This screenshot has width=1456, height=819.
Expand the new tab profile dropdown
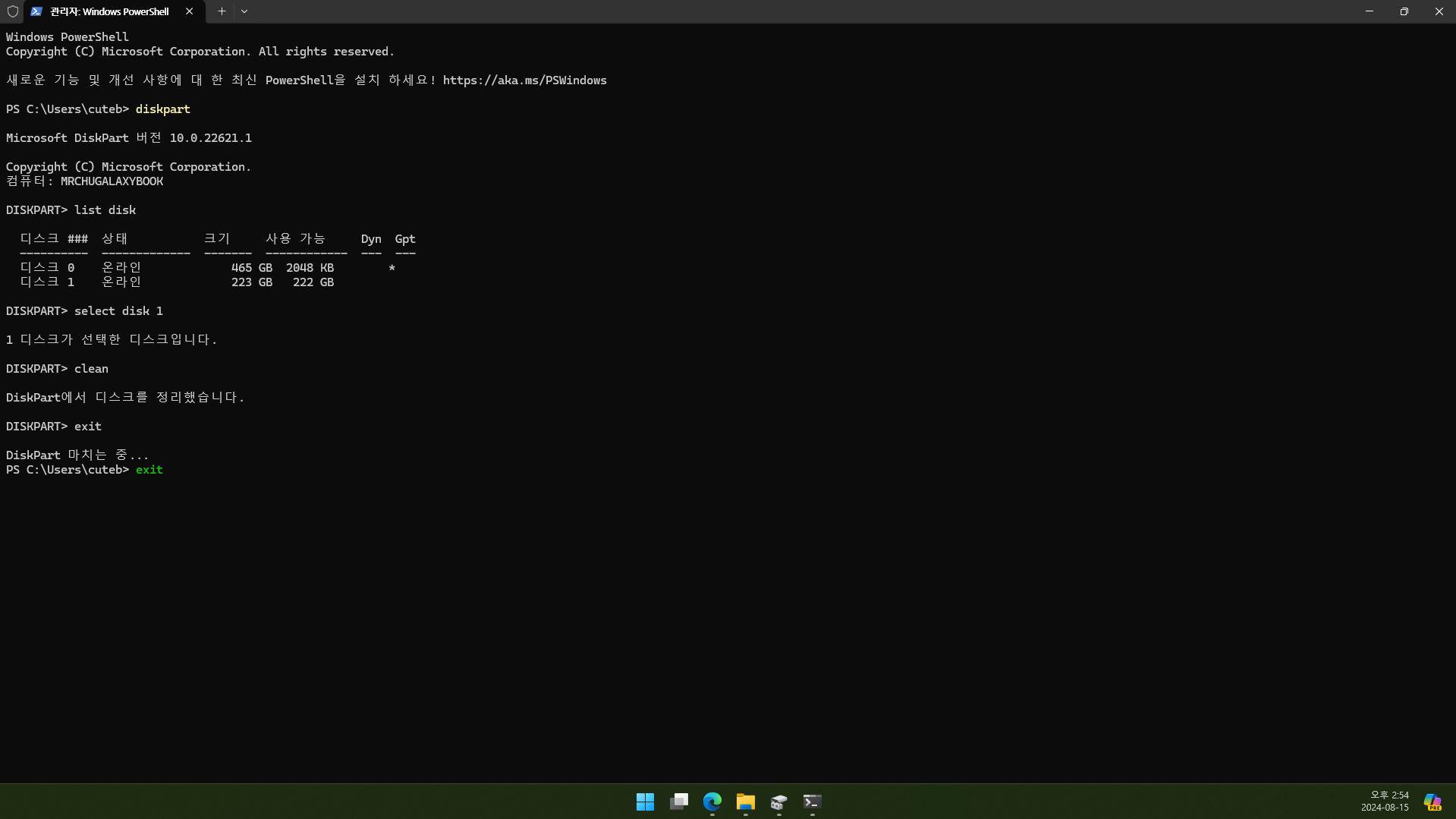tap(244, 11)
